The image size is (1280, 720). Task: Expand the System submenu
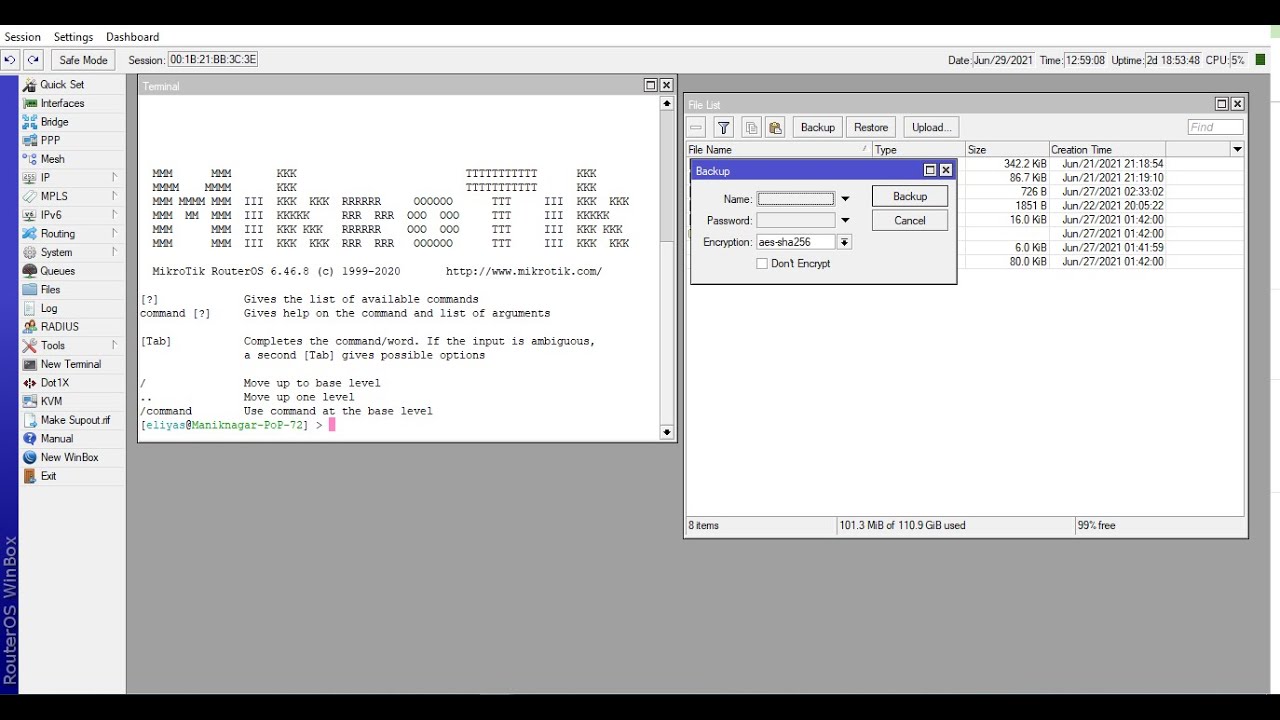tap(70, 252)
